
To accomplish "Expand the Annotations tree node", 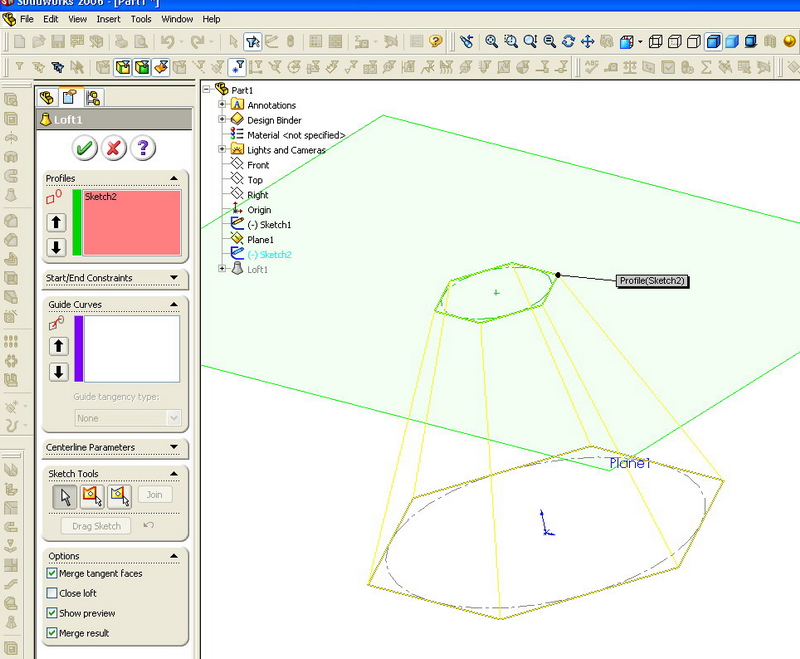I will click(223, 105).
